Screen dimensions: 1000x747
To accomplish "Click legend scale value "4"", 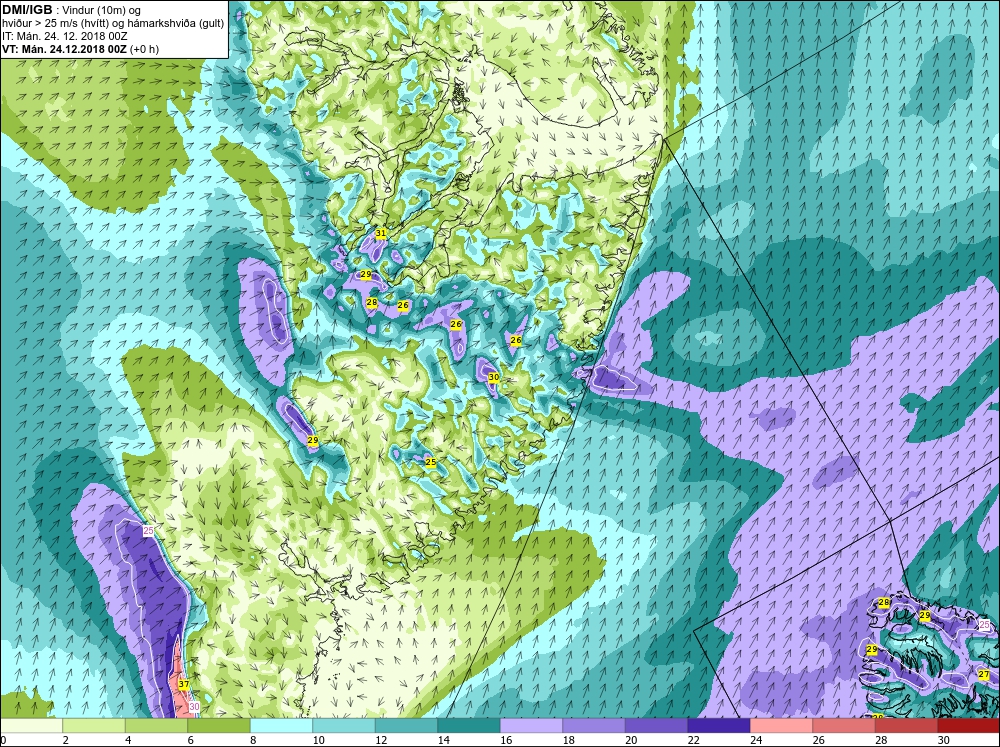I will [x=128, y=740].
